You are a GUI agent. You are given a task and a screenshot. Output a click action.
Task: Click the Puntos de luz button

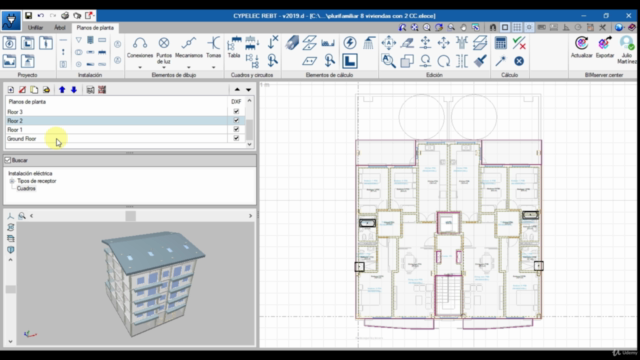pyautogui.click(x=164, y=50)
